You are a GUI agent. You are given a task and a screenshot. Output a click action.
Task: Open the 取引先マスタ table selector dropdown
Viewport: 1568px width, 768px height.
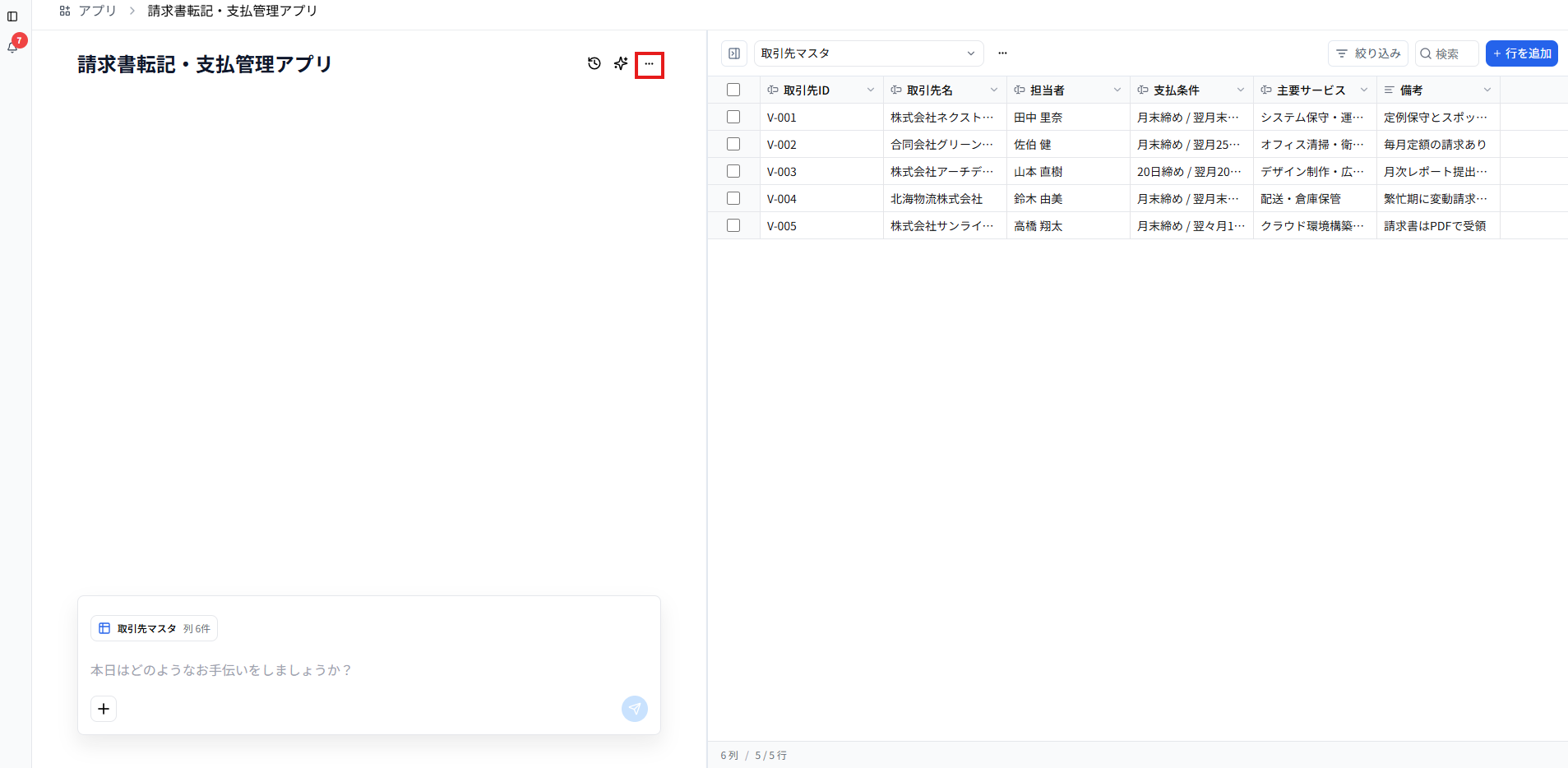(868, 53)
